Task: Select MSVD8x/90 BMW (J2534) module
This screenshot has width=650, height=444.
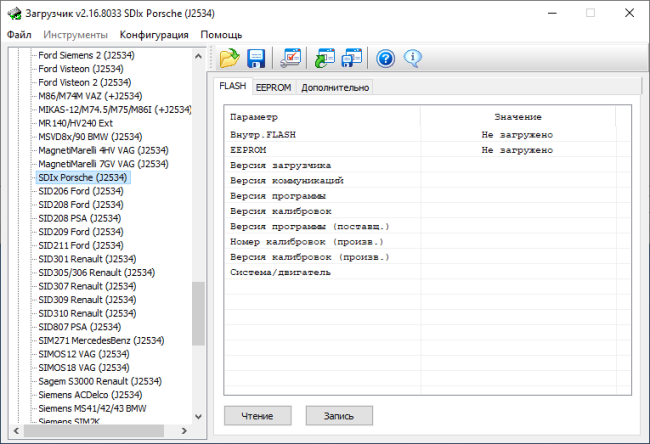Action: click(90, 137)
